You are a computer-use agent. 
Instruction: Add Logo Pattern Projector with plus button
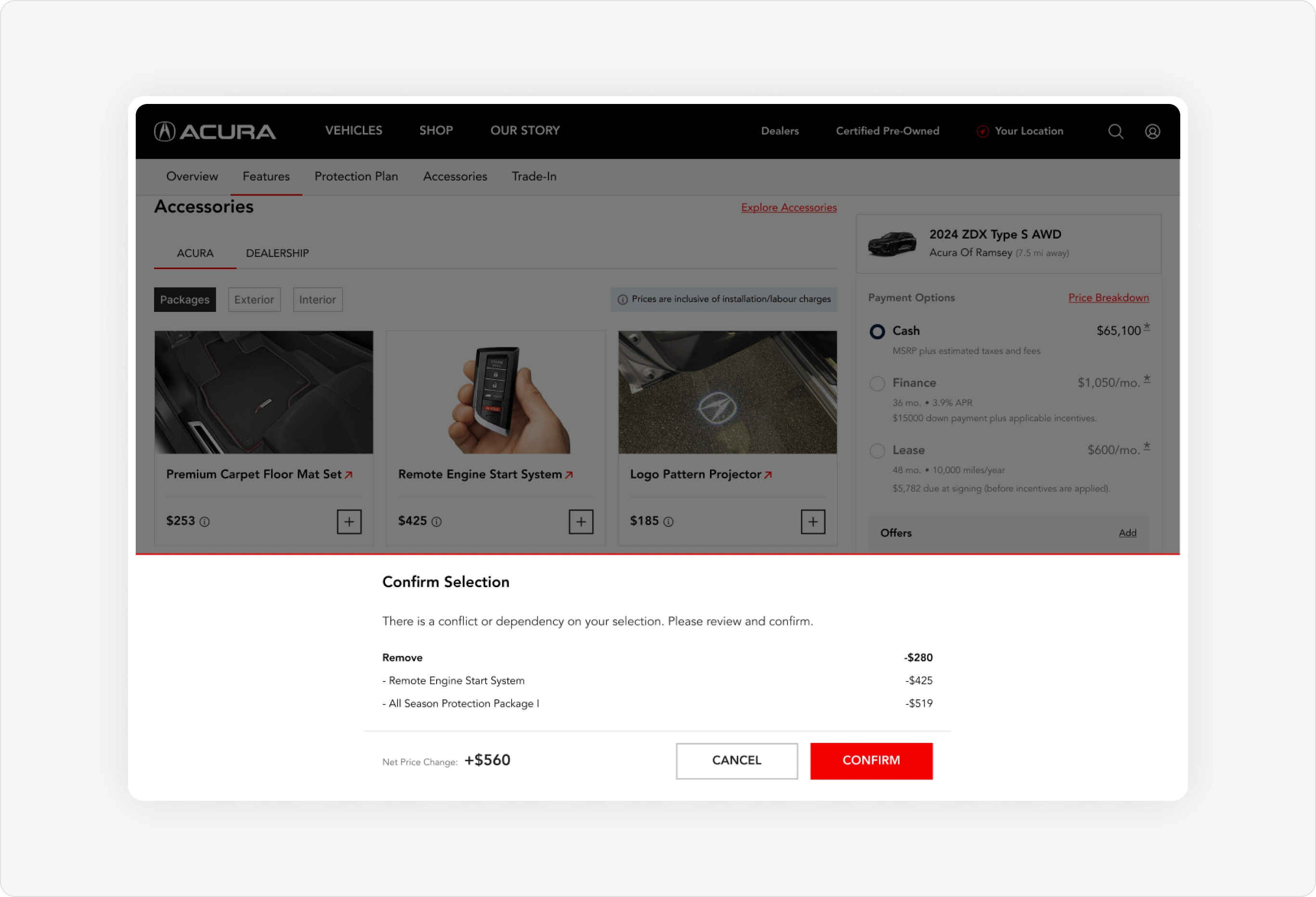(x=813, y=522)
